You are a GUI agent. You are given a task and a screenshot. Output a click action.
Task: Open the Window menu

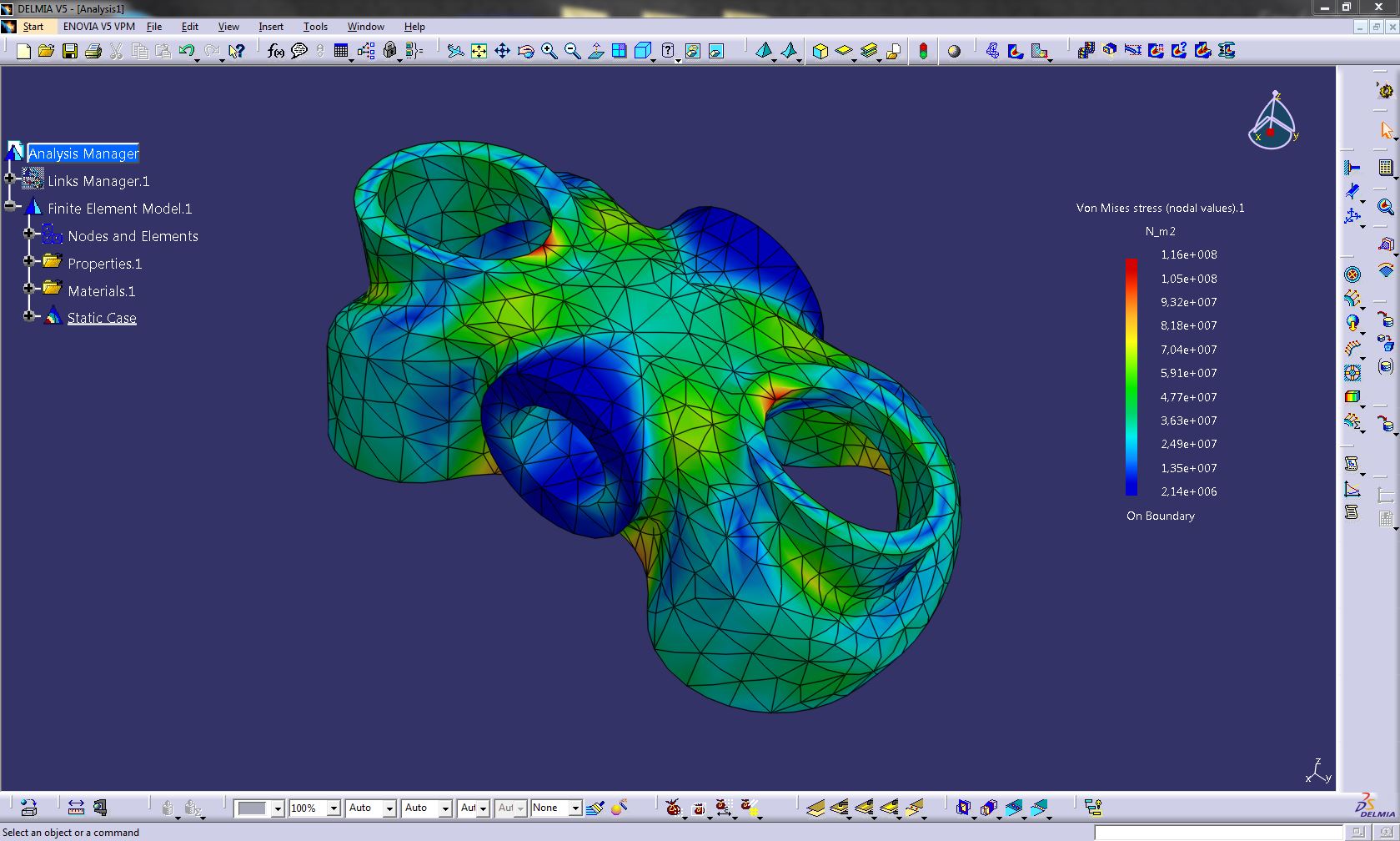click(365, 27)
